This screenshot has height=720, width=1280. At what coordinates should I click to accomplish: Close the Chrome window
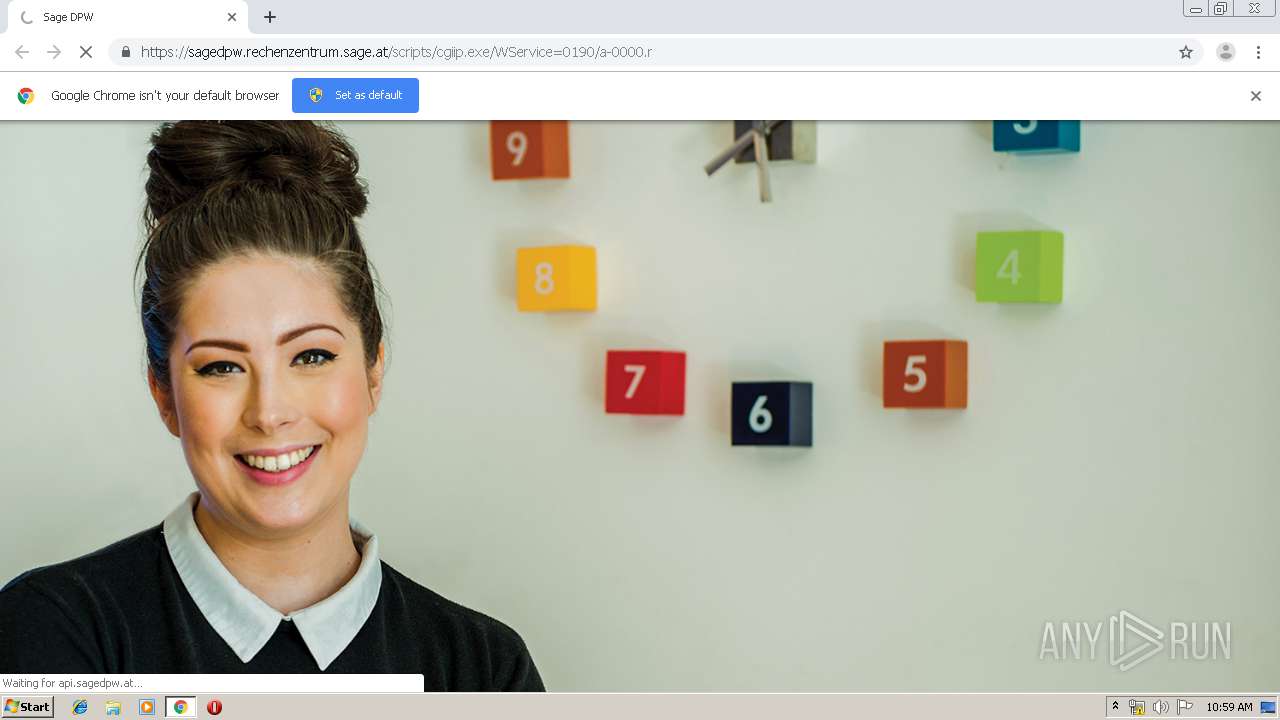coord(1255,9)
